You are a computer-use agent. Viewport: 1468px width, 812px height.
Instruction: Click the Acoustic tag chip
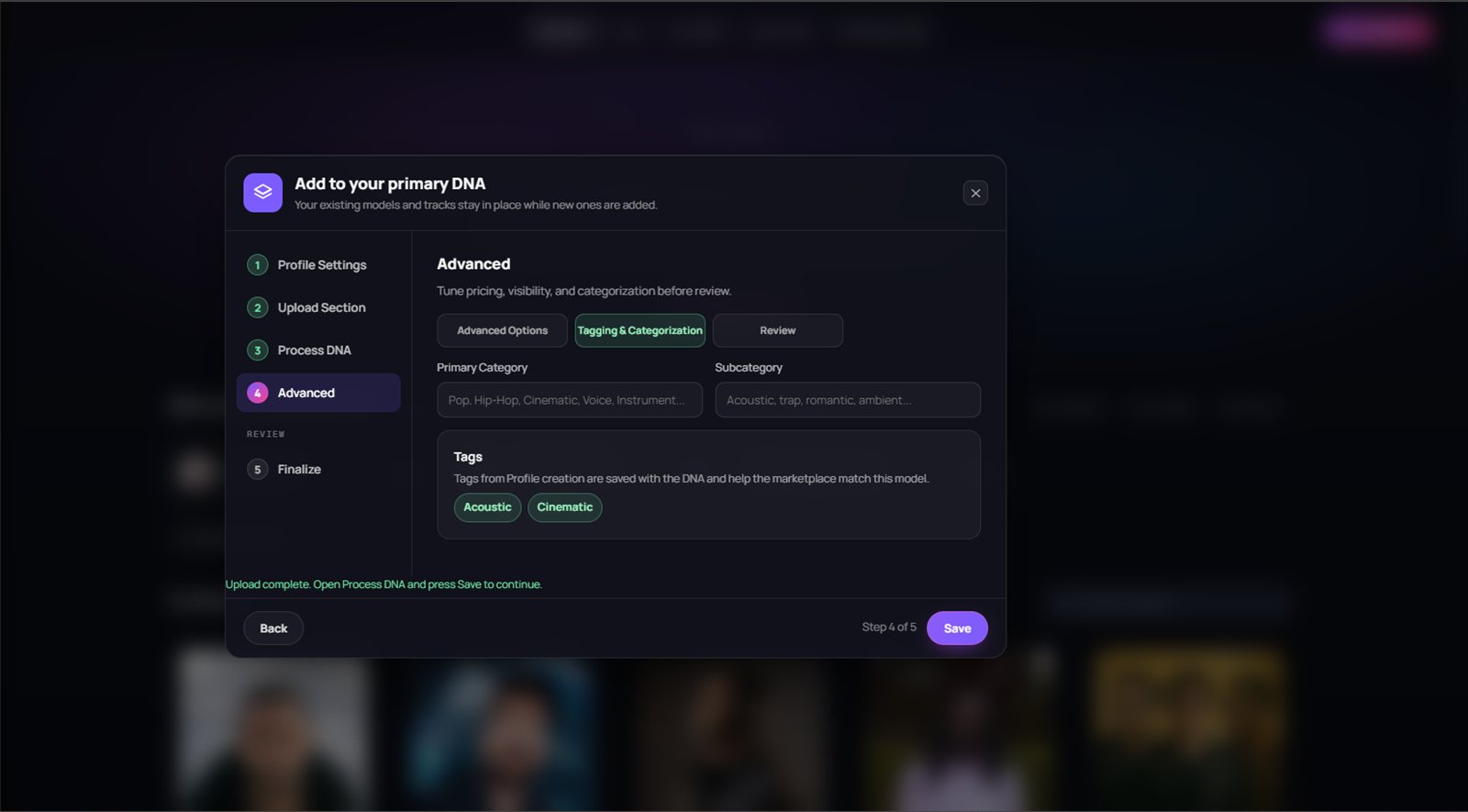[x=487, y=507]
